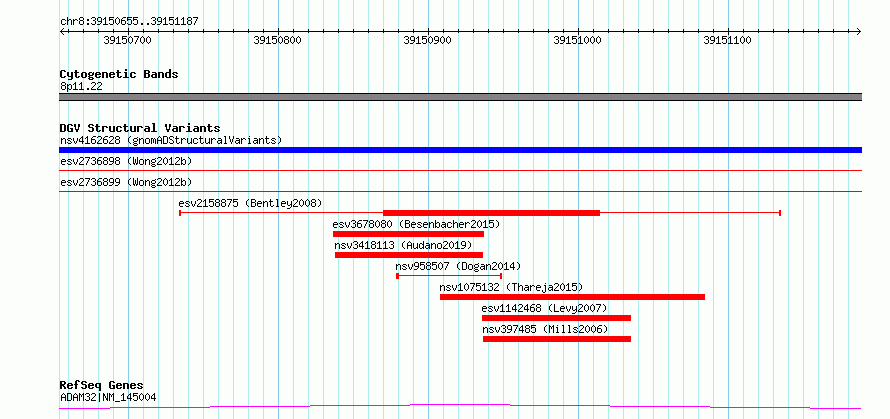Image resolution: width=890 pixels, height=419 pixels.
Task: Click the esv2736898 (Wong2012b) label
Action: (x=126, y=161)
